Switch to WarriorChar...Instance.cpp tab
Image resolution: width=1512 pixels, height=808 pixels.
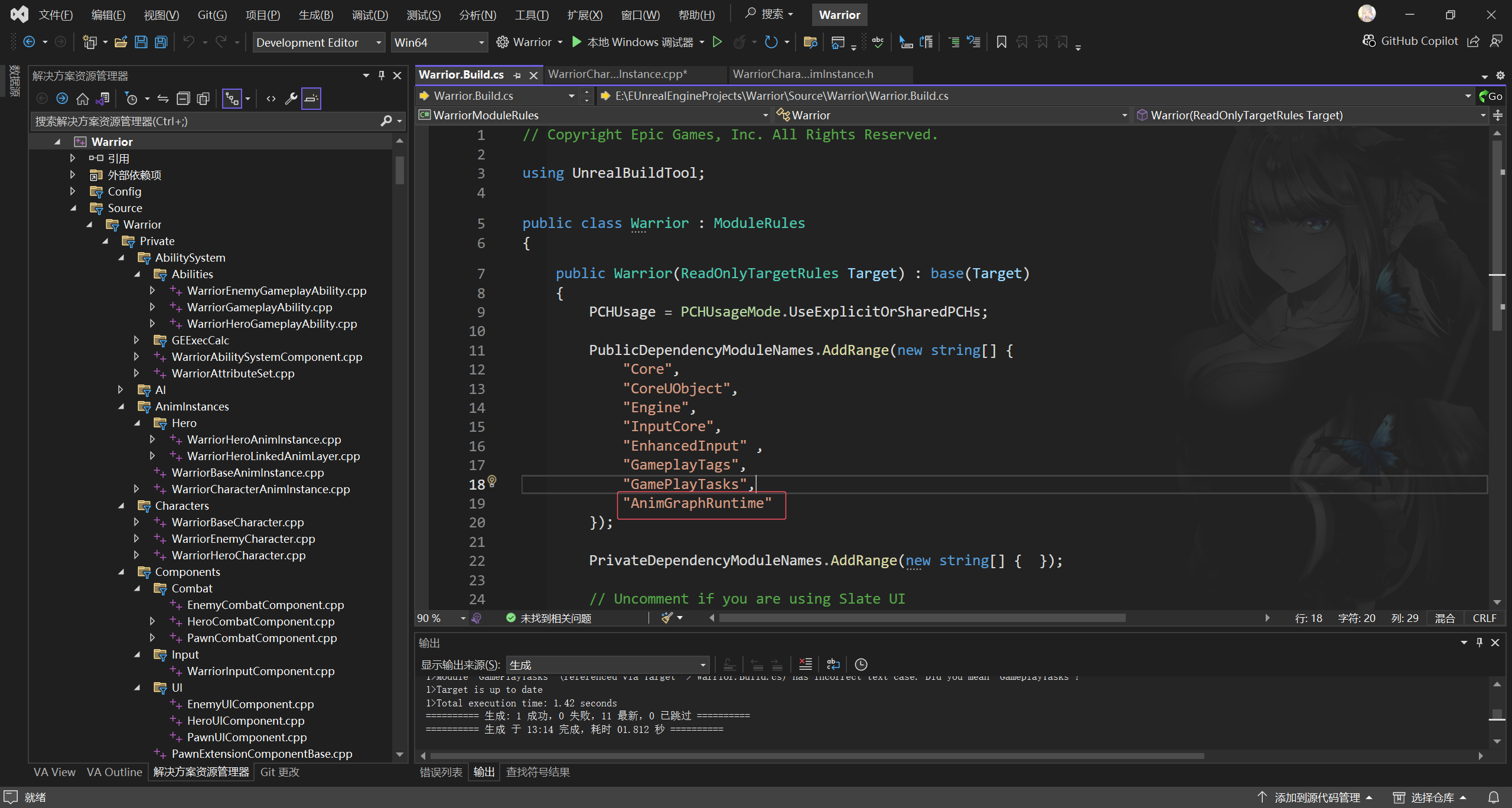pyautogui.click(x=617, y=74)
